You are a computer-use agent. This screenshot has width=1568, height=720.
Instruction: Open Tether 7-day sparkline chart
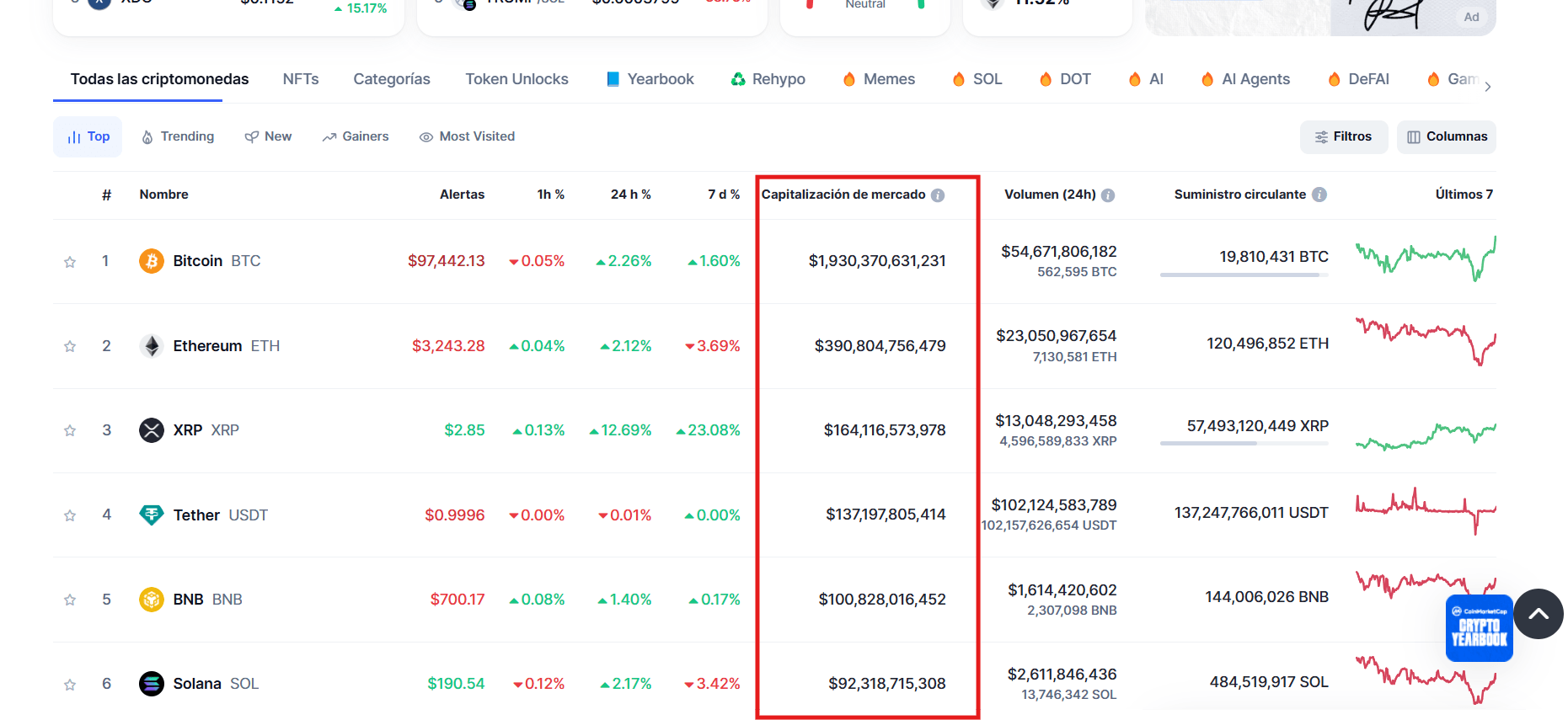point(1426,511)
